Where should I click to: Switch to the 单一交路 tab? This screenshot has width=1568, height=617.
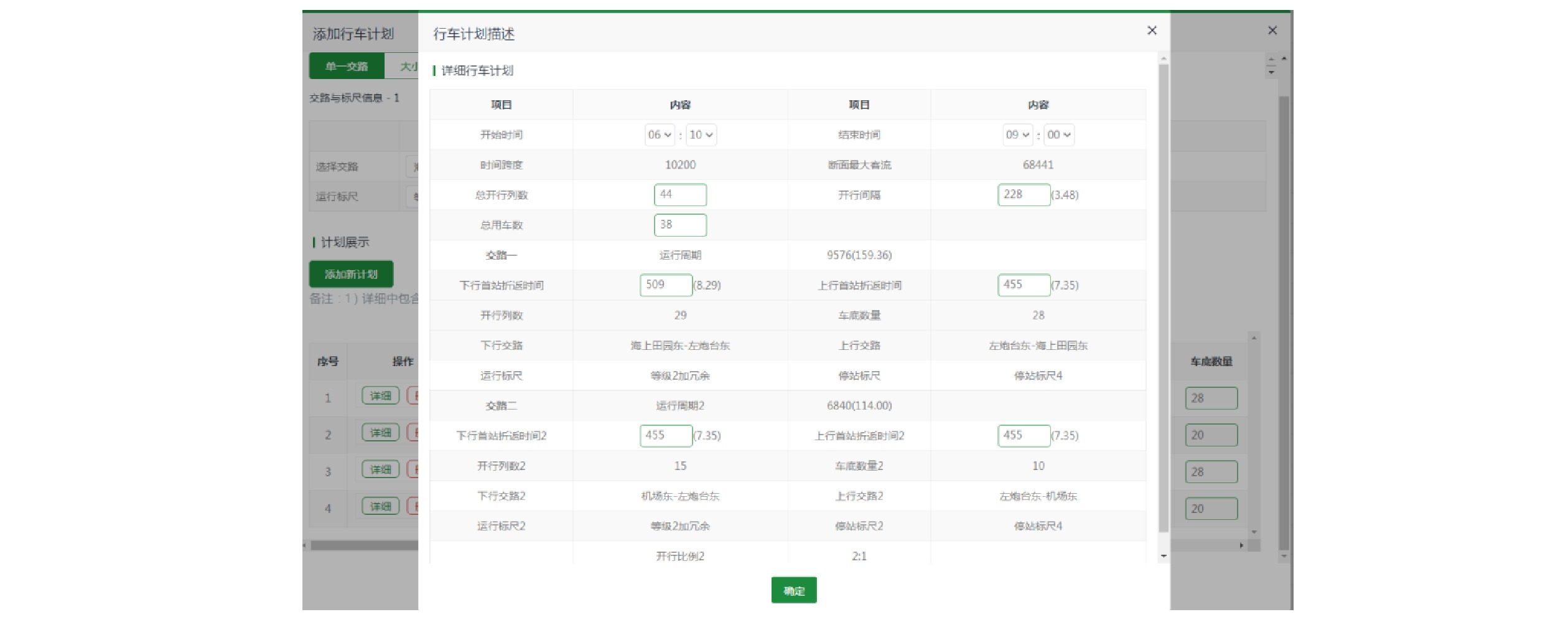click(347, 66)
